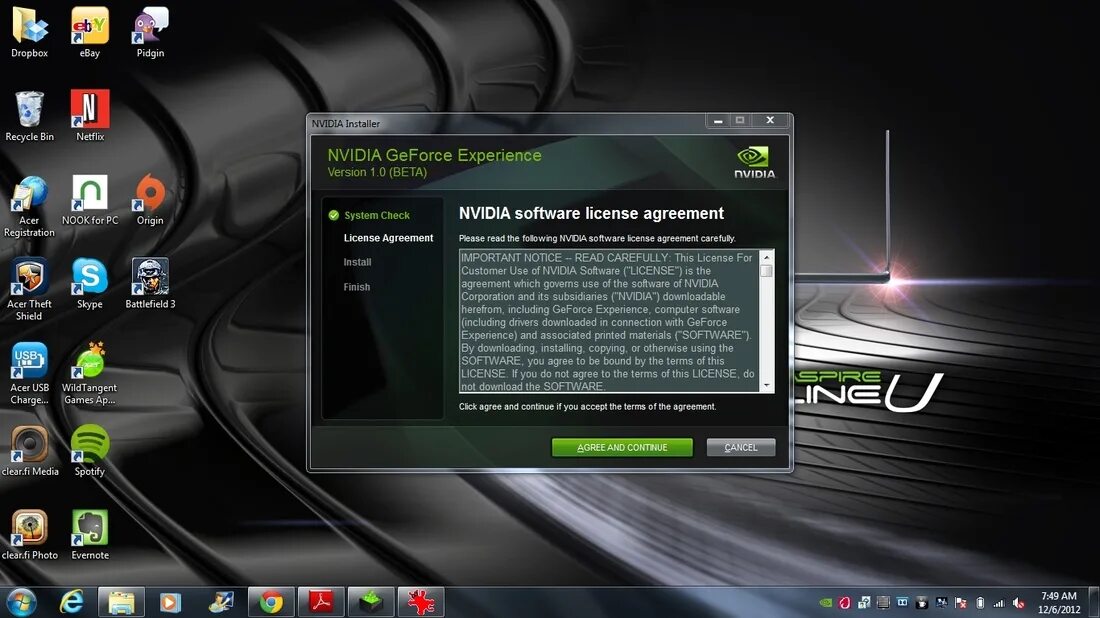Open the clock showing 7:49 AM
This screenshot has height=618, width=1100.
1059,603
